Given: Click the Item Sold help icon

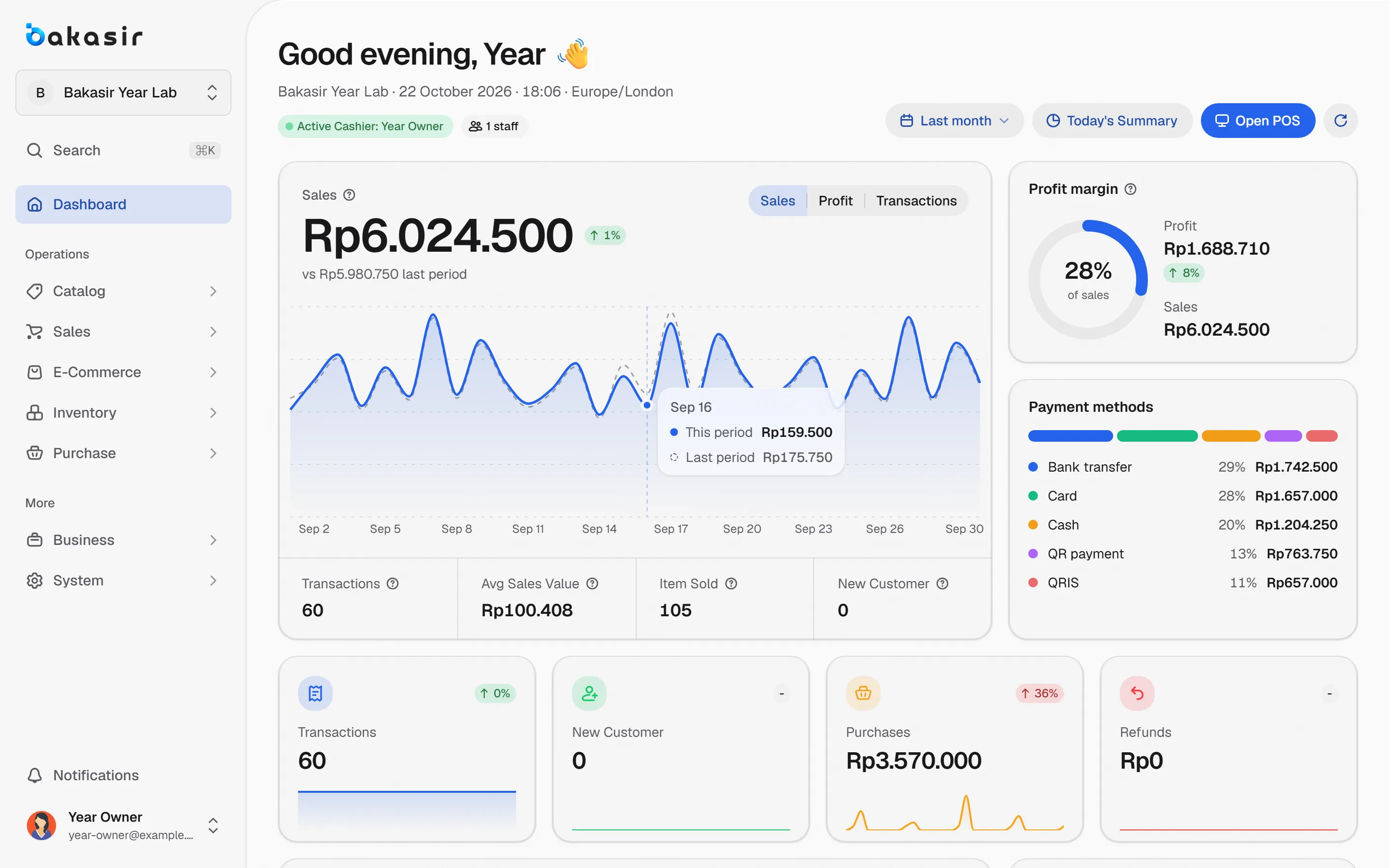Looking at the screenshot, I should 731,584.
